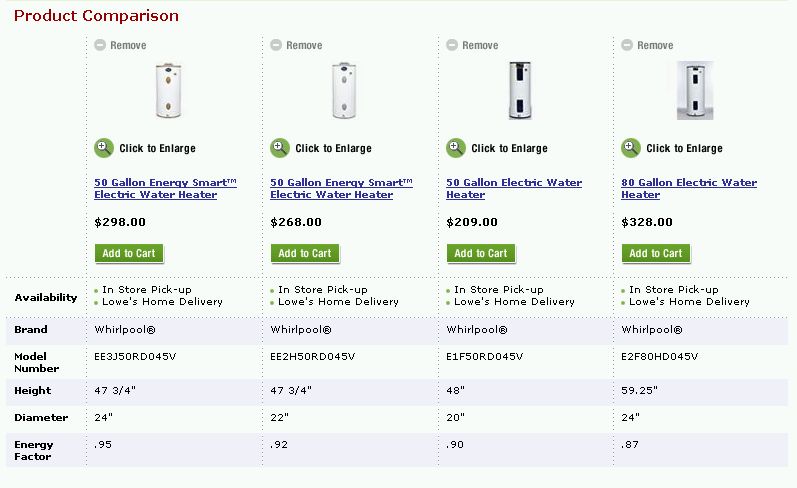This screenshot has width=797, height=488.
Task: Click the Remove icon above the $209.00 heater
Action: coord(452,45)
